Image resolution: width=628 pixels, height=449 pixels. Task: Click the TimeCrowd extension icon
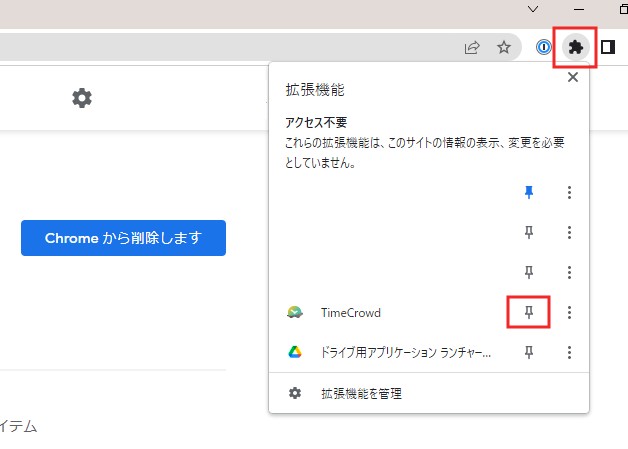(x=295, y=312)
